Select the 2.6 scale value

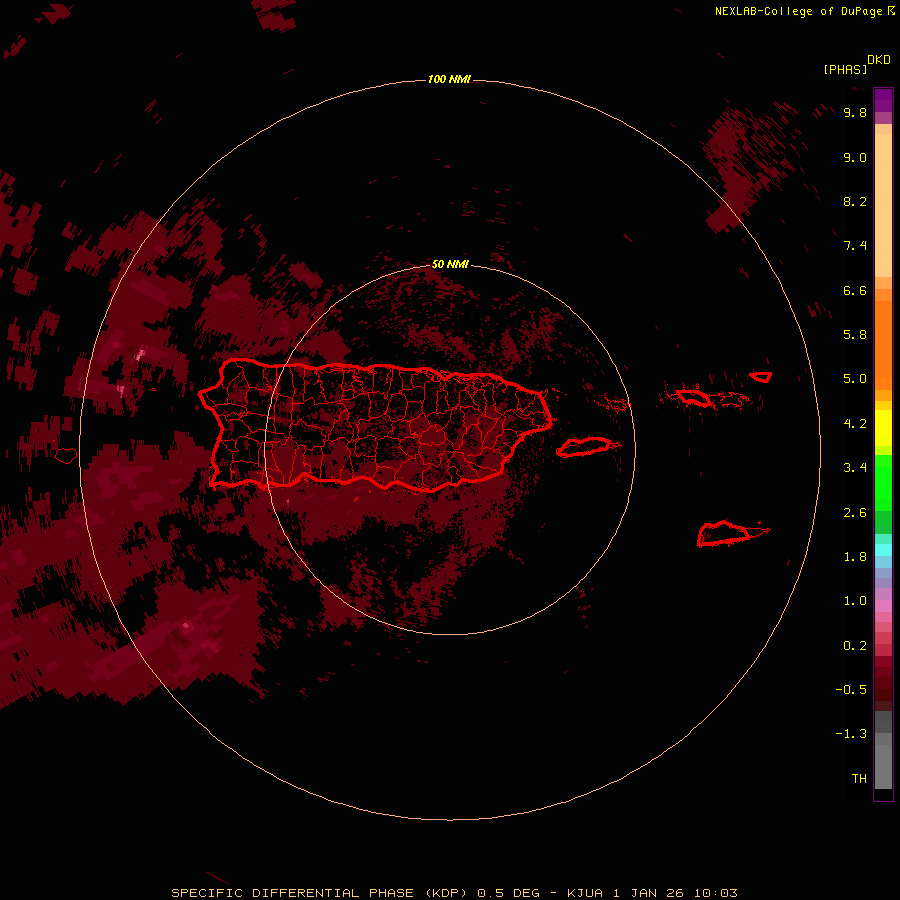[855, 513]
